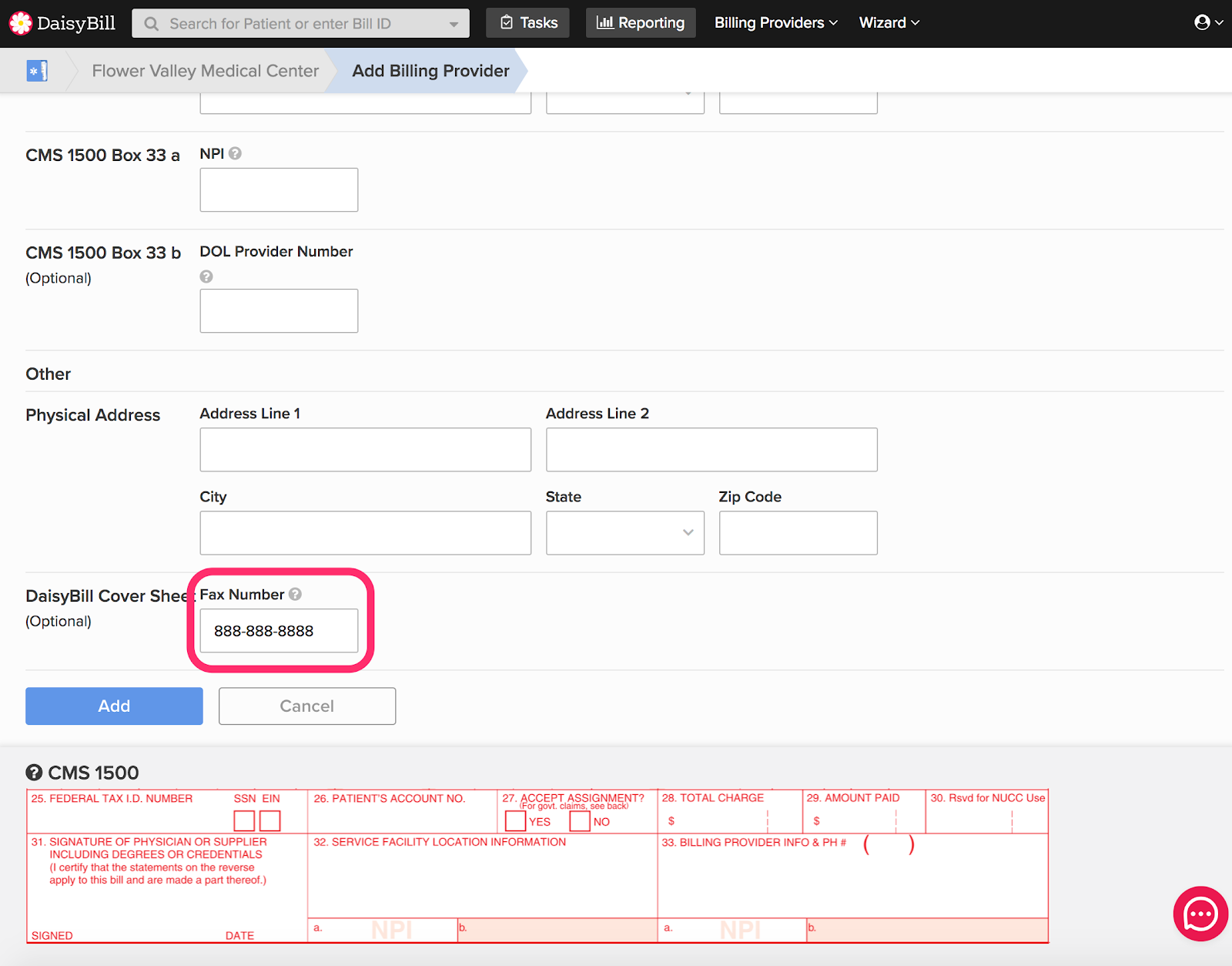Click the '32. SERVICE FACILITY LOCATION INFORMATION' text

440,842
